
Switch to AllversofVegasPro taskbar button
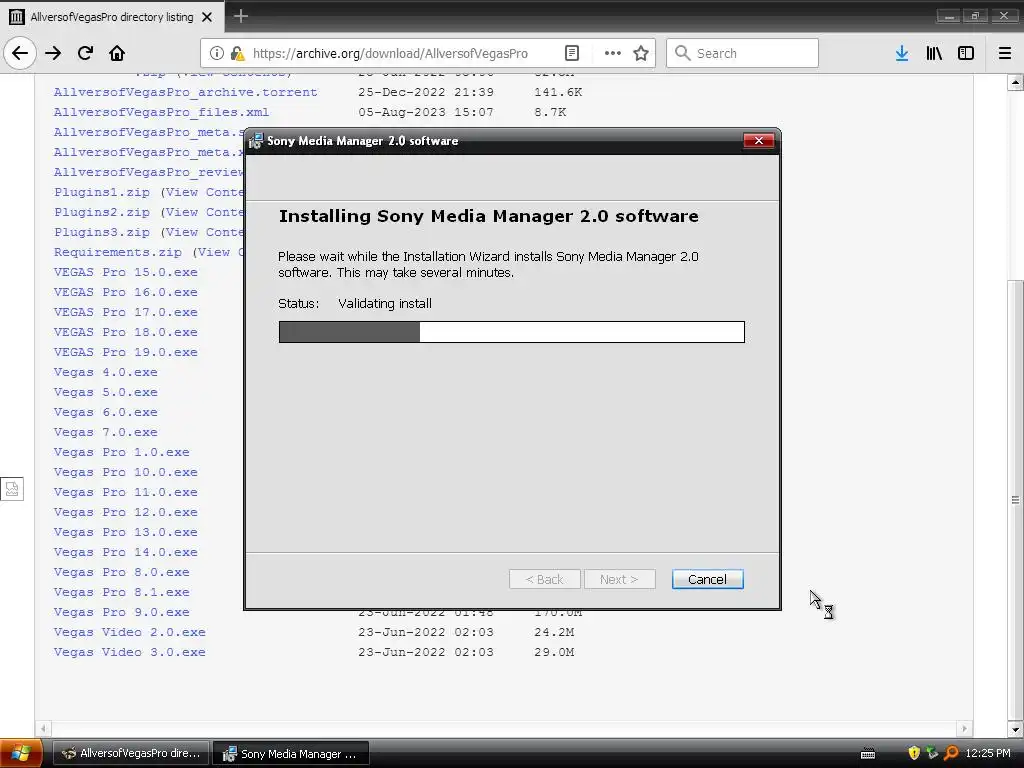(131, 753)
